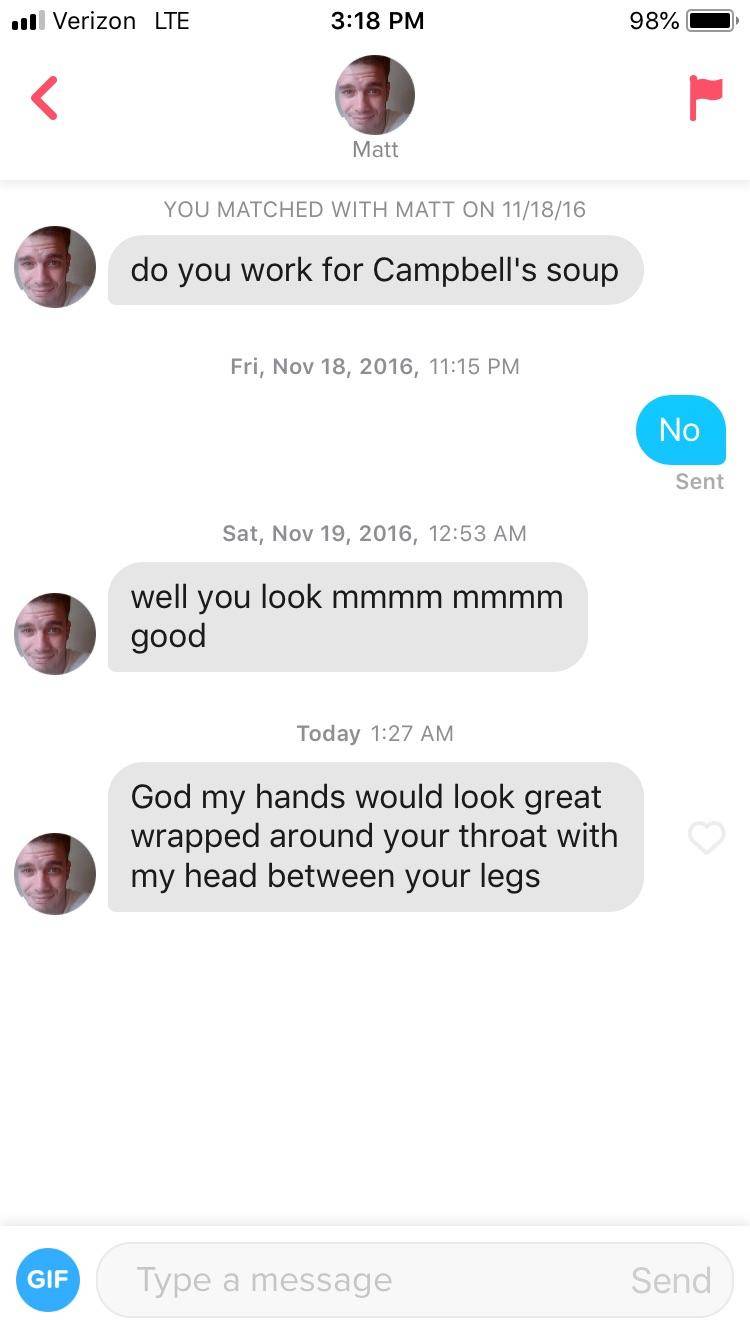Image resolution: width=750 pixels, height=1334 pixels.
Task: Tap the 'You matched with Matt' banner text
Action: tap(375, 209)
